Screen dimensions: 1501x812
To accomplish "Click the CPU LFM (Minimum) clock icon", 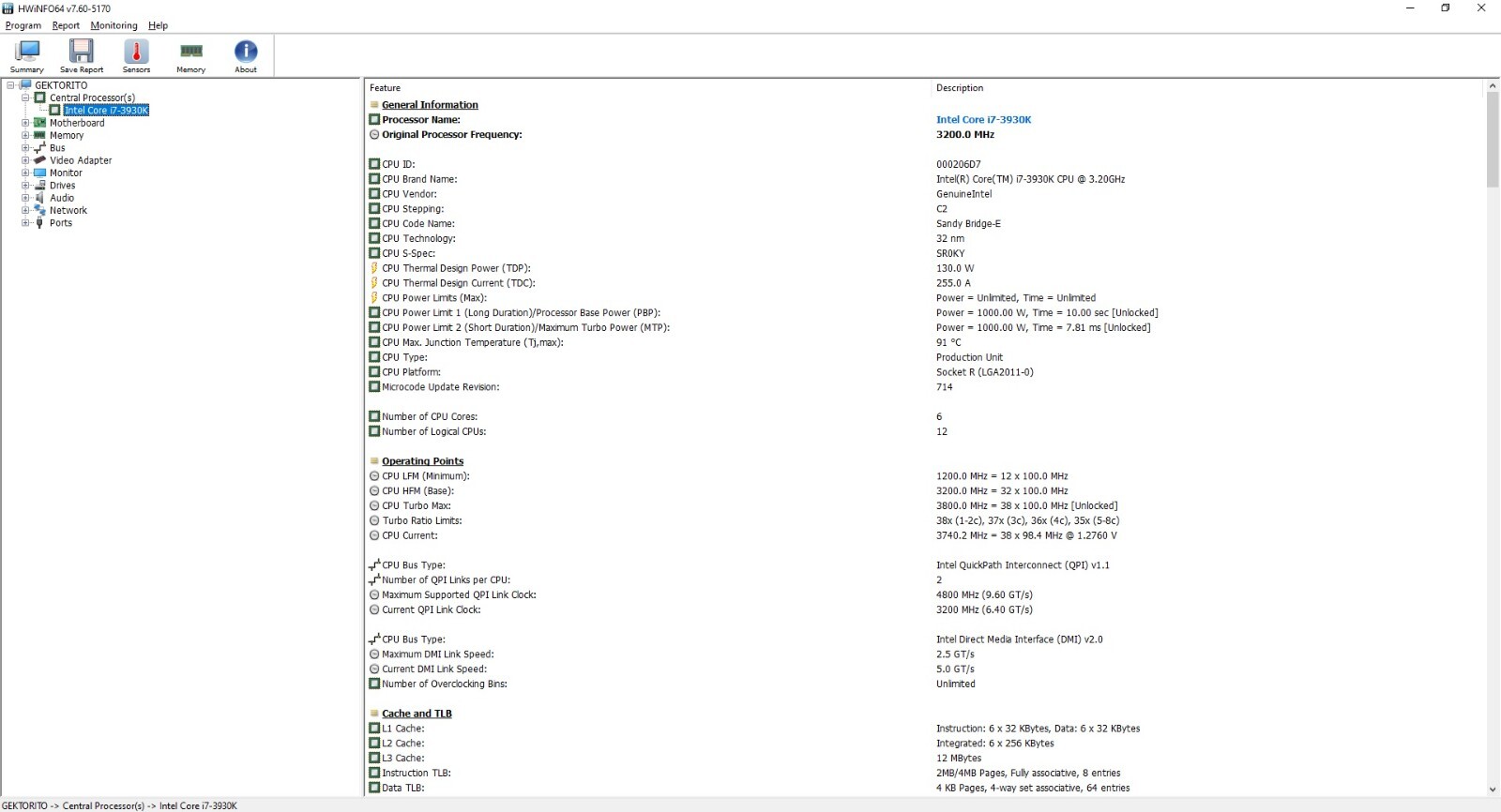I will point(374,476).
